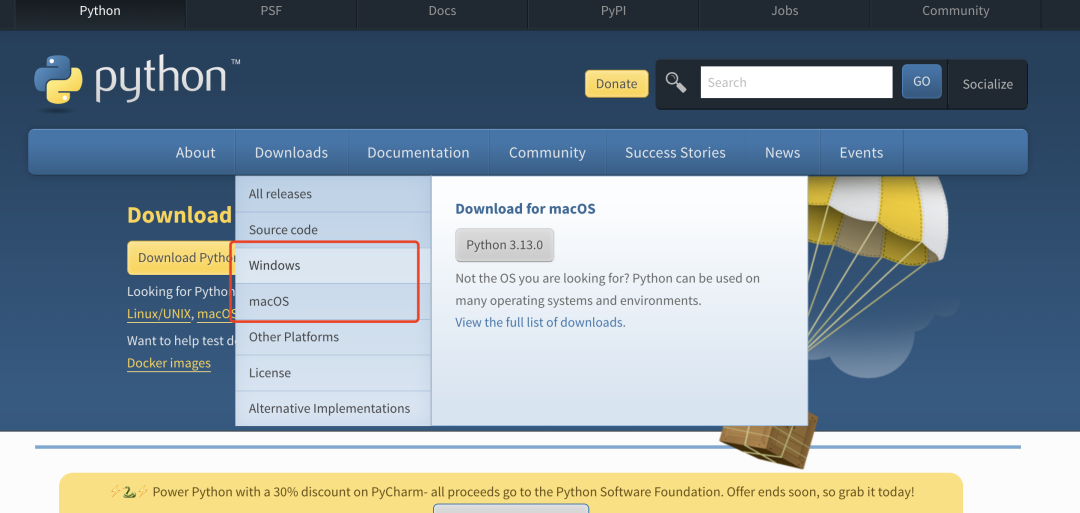Click the Python 3.13.0 download button
Image resolution: width=1080 pixels, height=513 pixels.
click(x=504, y=244)
